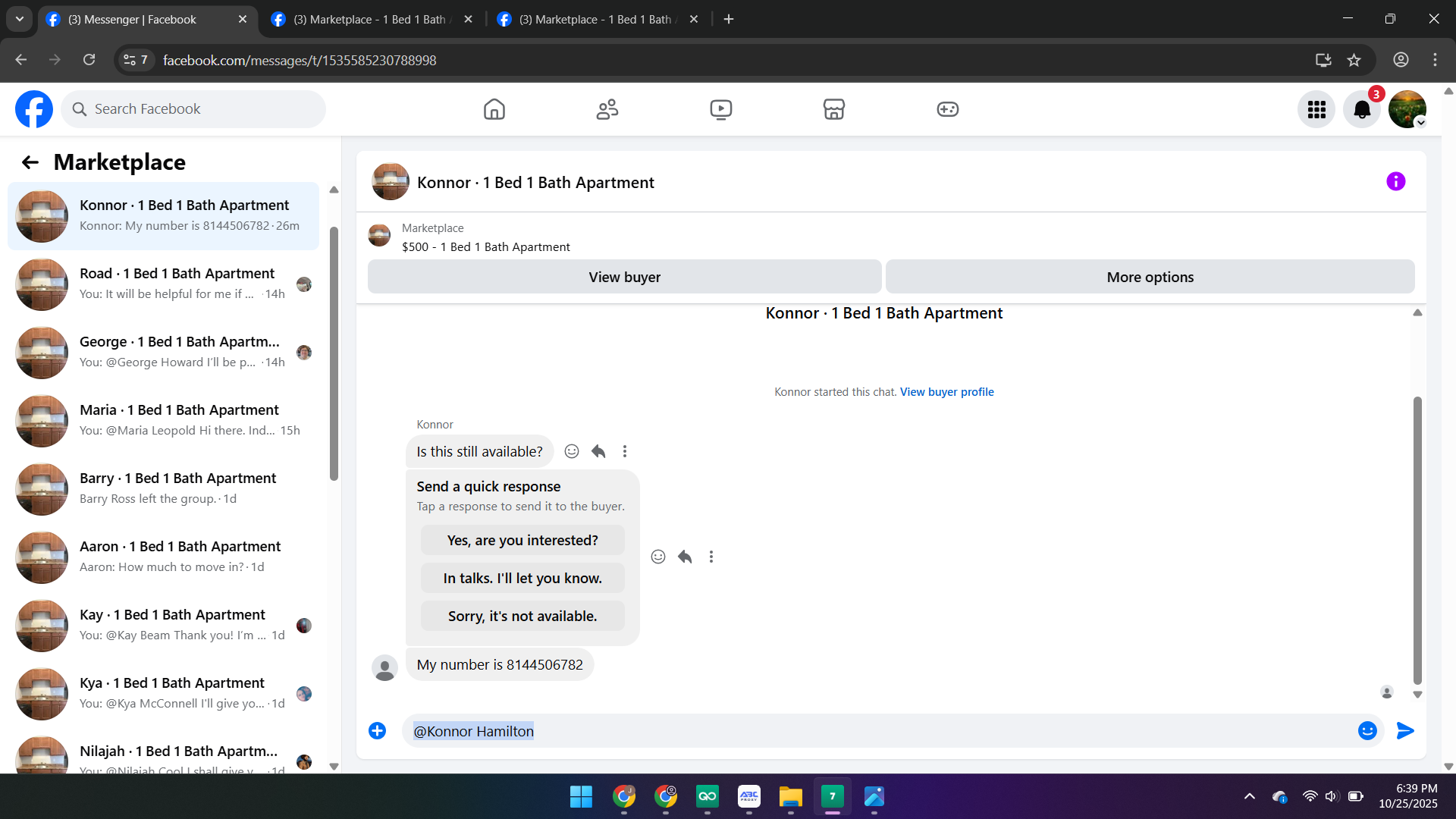Send "Yes, are you interested?" quick response
This screenshot has height=819, width=1456.
tap(522, 540)
